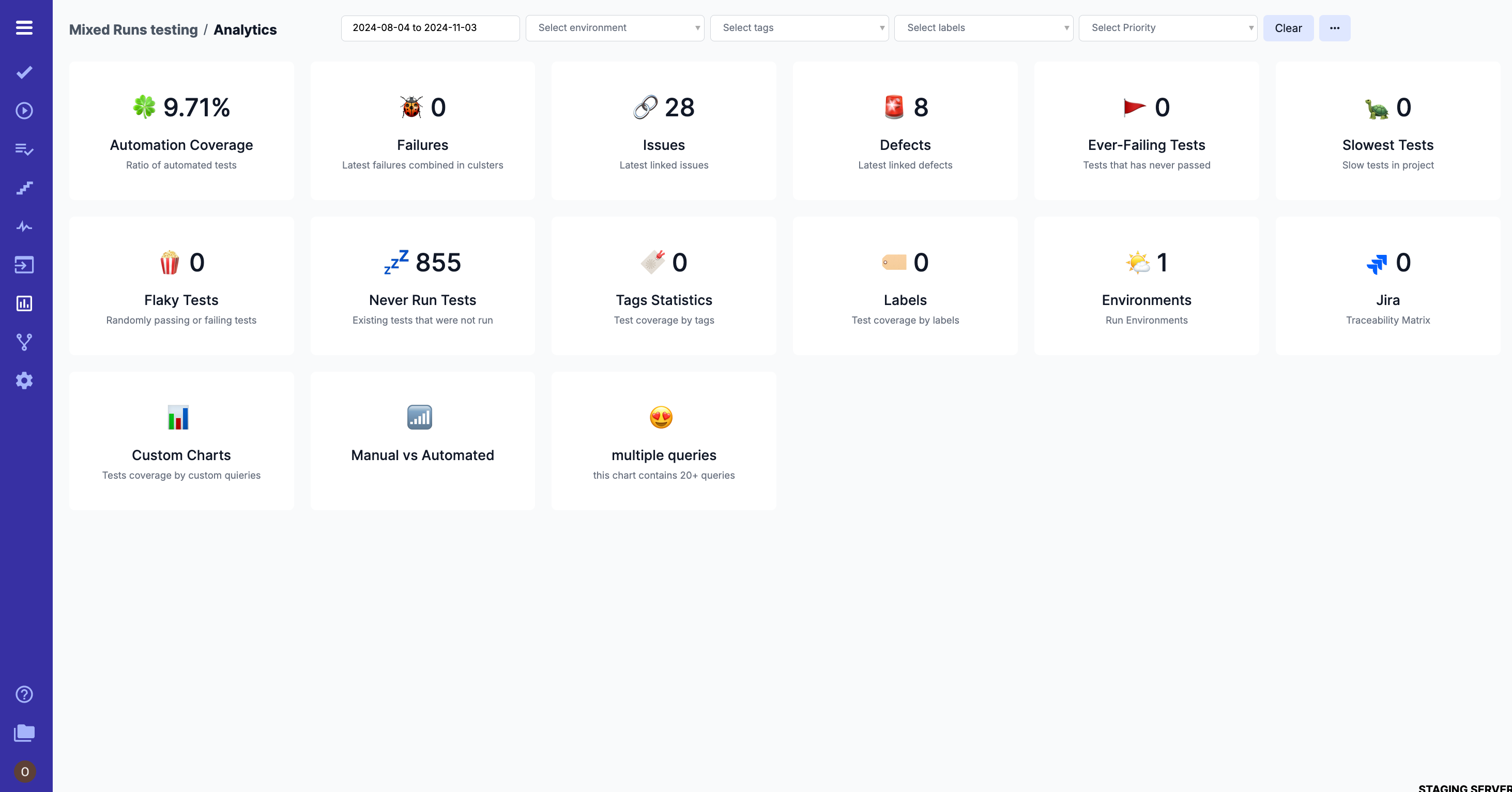The height and width of the screenshot is (792, 1512).
Task: Open the Flaky Tests card
Action: pos(181,286)
